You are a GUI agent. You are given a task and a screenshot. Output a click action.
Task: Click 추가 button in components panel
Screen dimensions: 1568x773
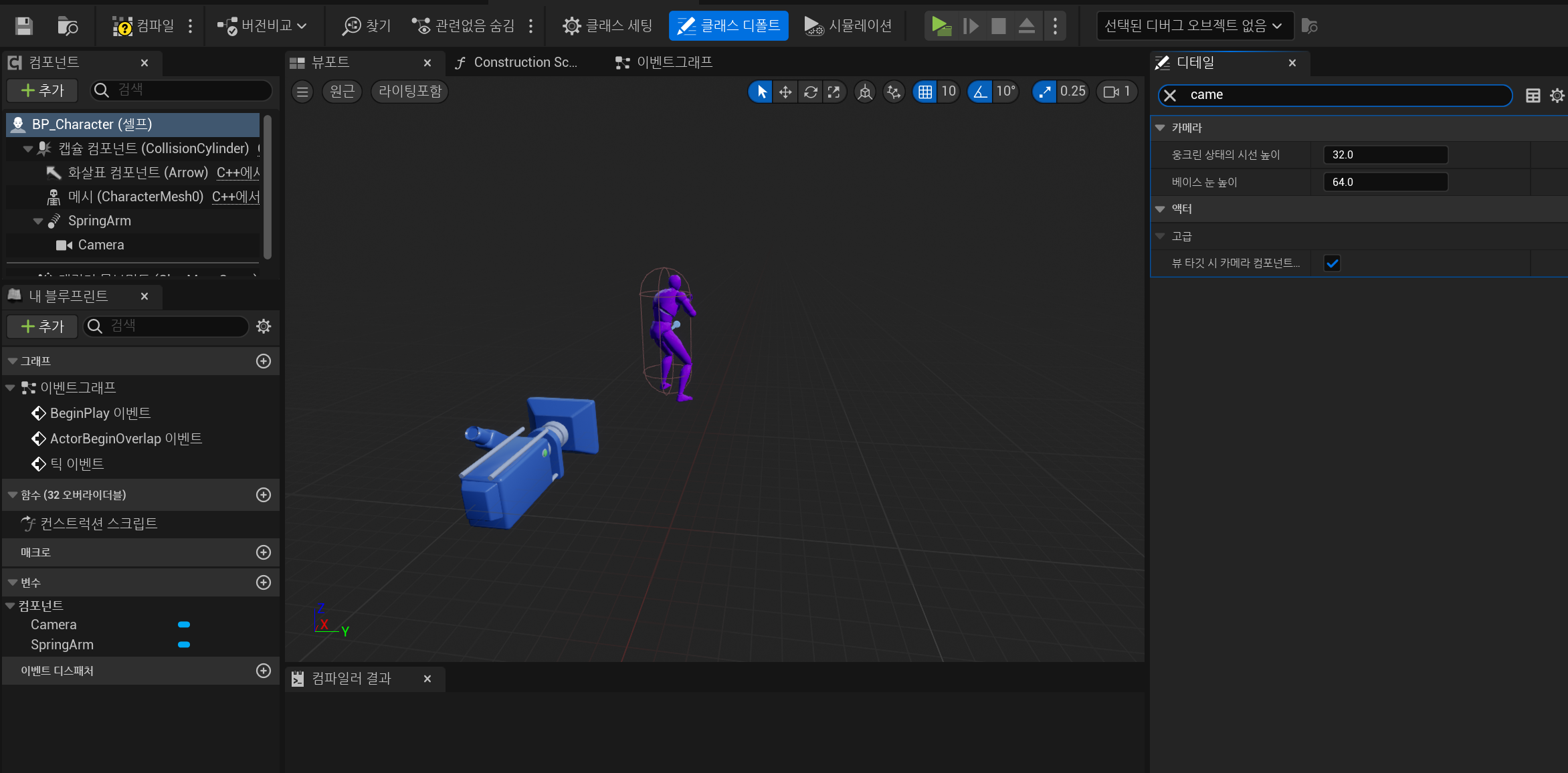coord(42,90)
